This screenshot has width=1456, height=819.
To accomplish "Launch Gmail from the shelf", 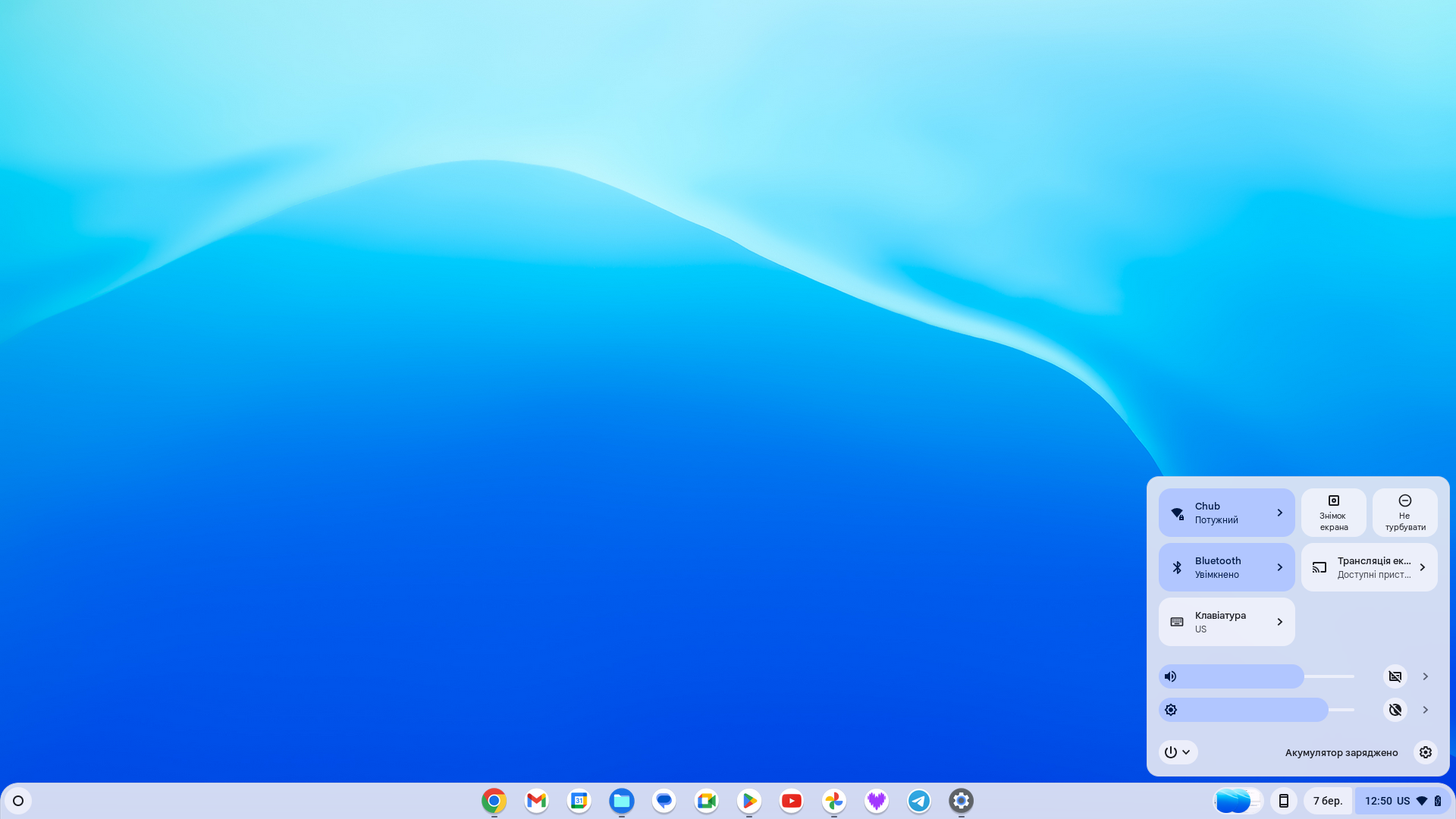I will point(536,801).
